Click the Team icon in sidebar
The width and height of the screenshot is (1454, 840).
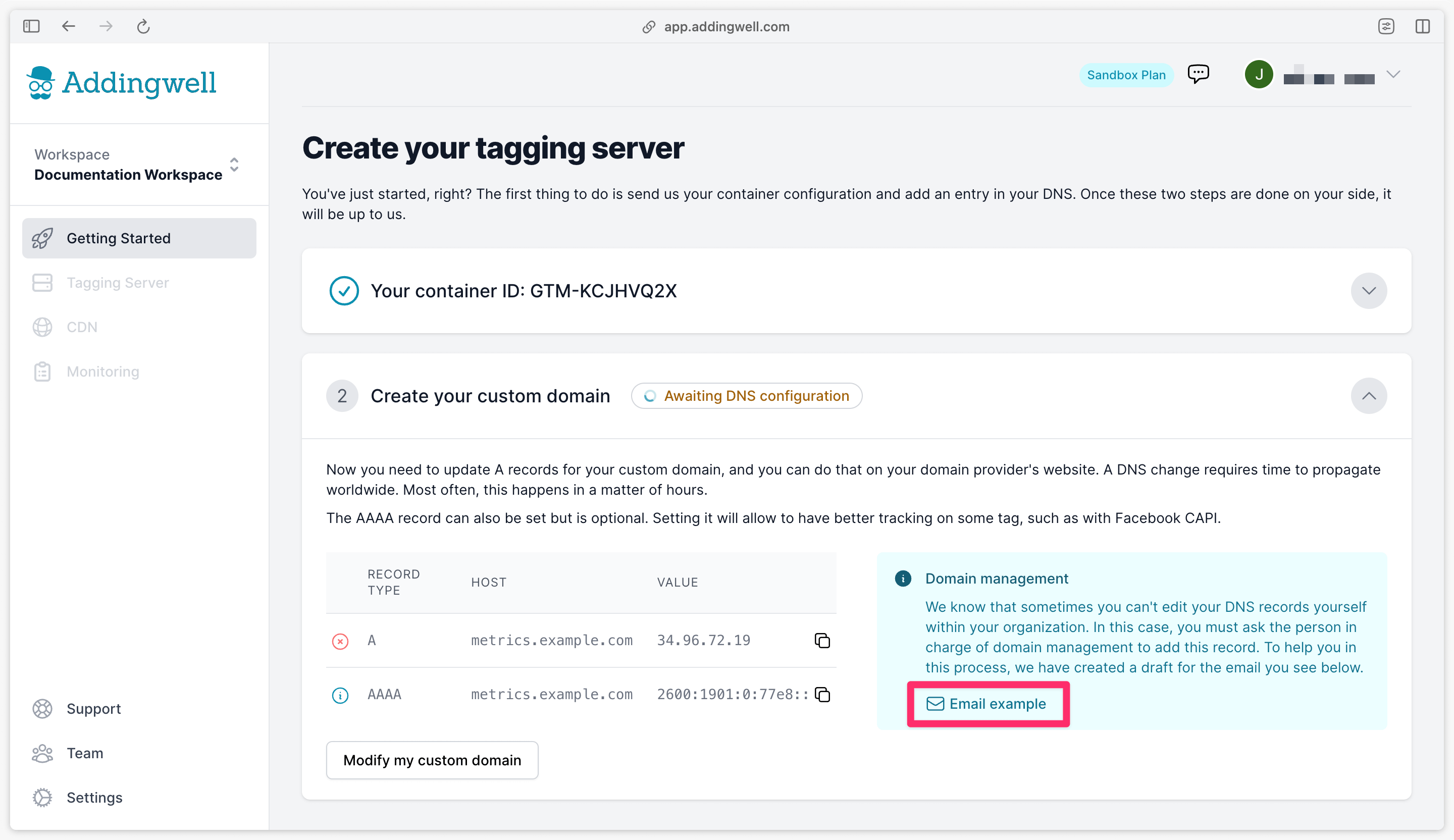tap(41, 753)
